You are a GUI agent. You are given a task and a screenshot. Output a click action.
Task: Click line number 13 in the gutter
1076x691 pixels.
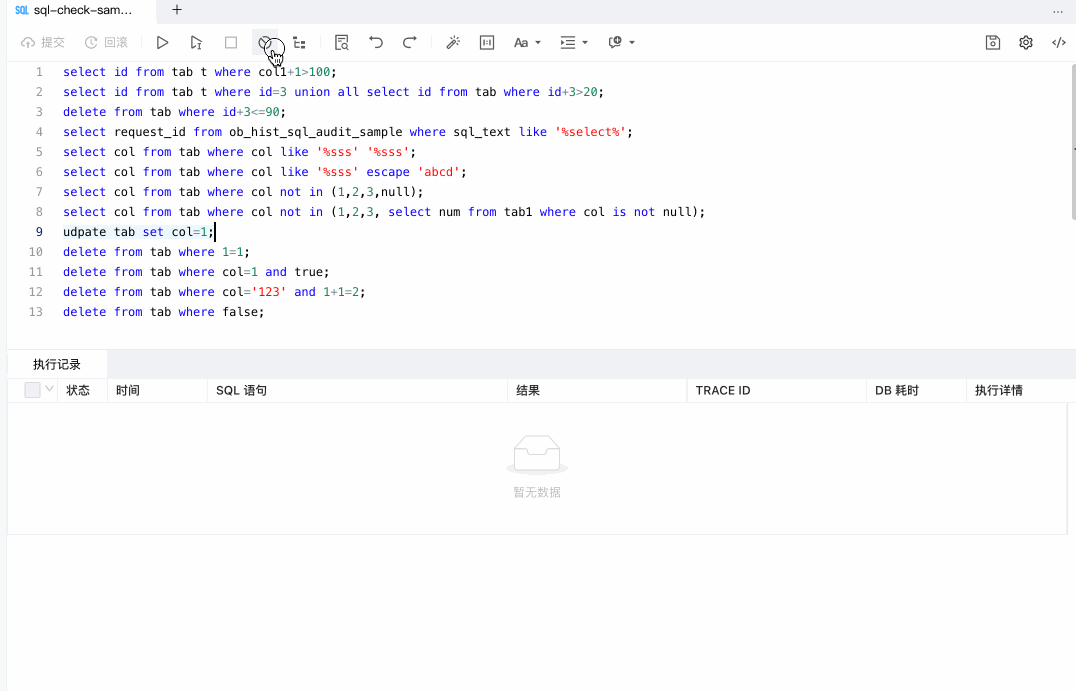click(36, 312)
